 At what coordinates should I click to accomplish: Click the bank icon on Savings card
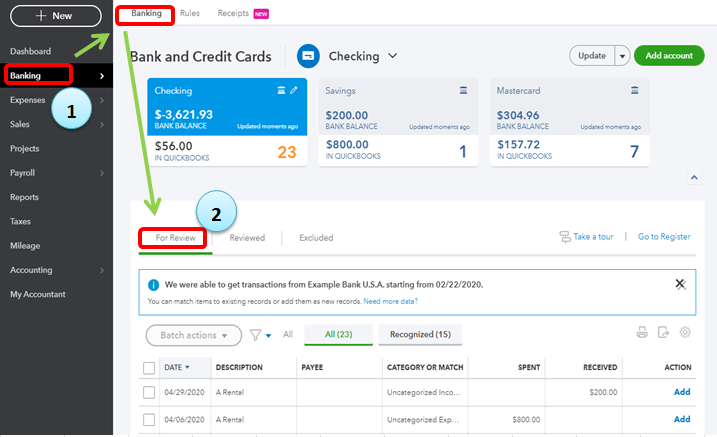tap(463, 91)
